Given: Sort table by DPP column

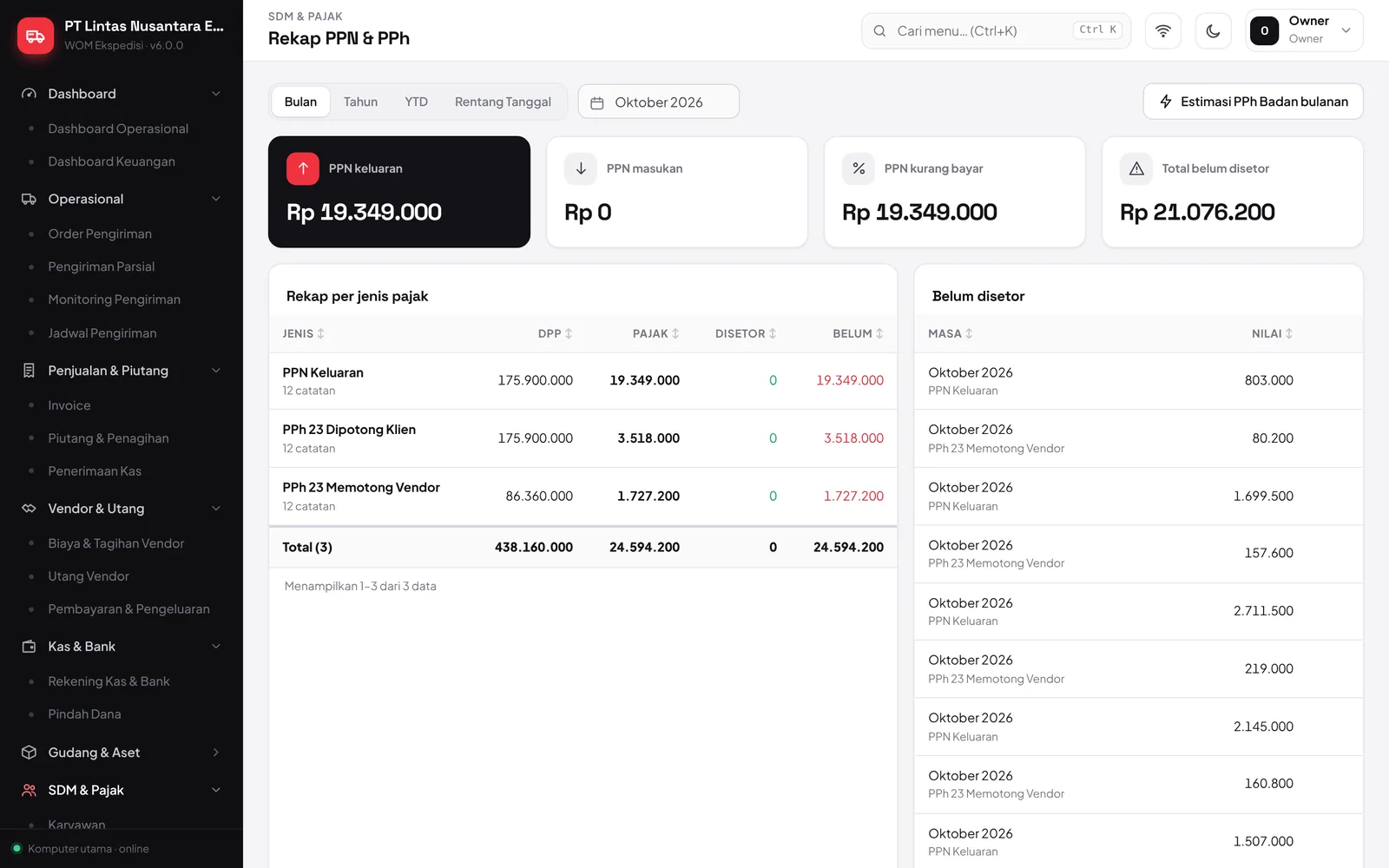Looking at the screenshot, I should click(x=555, y=333).
